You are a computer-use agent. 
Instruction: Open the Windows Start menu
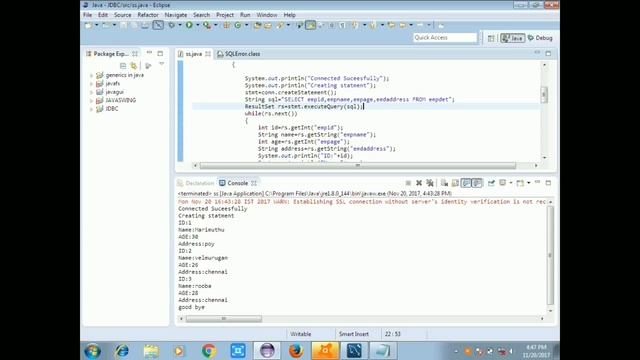(93, 351)
